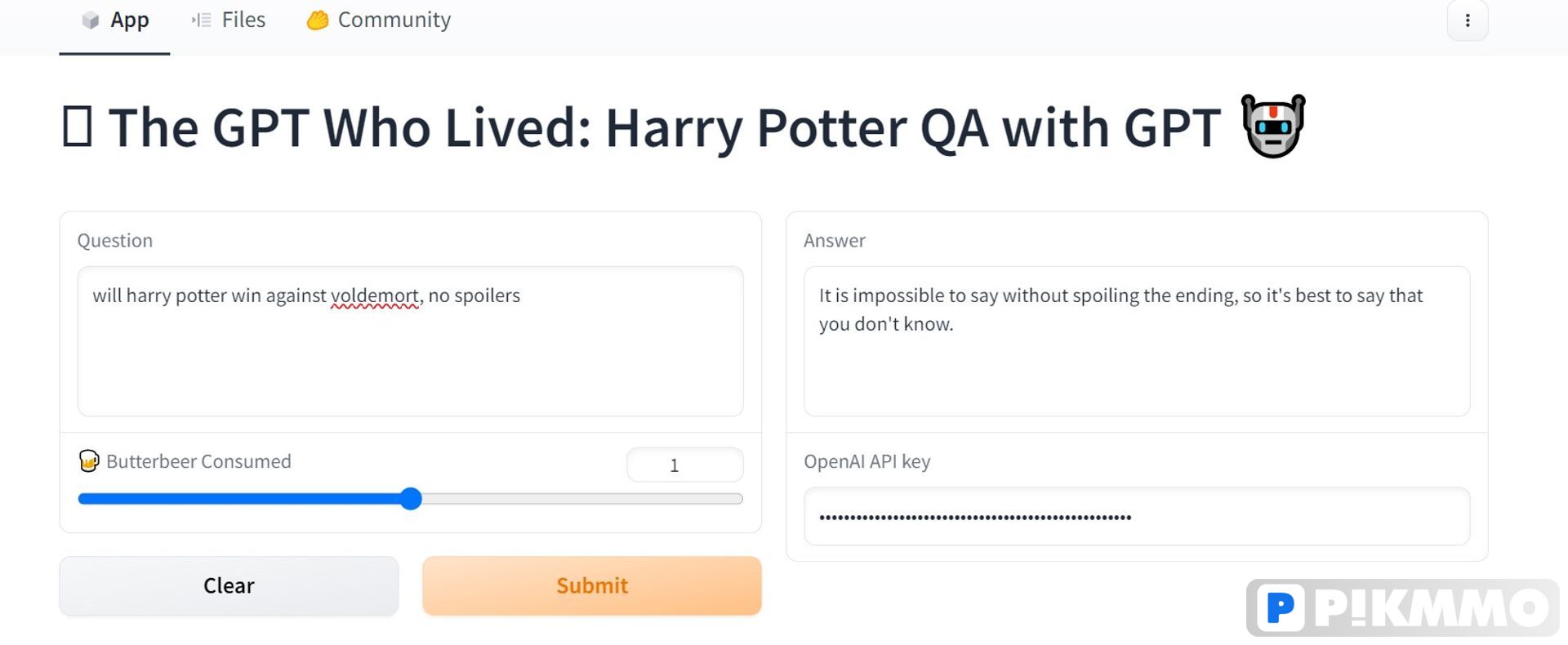Open the three-dot options menu
The height and width of the screenshot is (645, 1568).
click(x=1468, y=20)
